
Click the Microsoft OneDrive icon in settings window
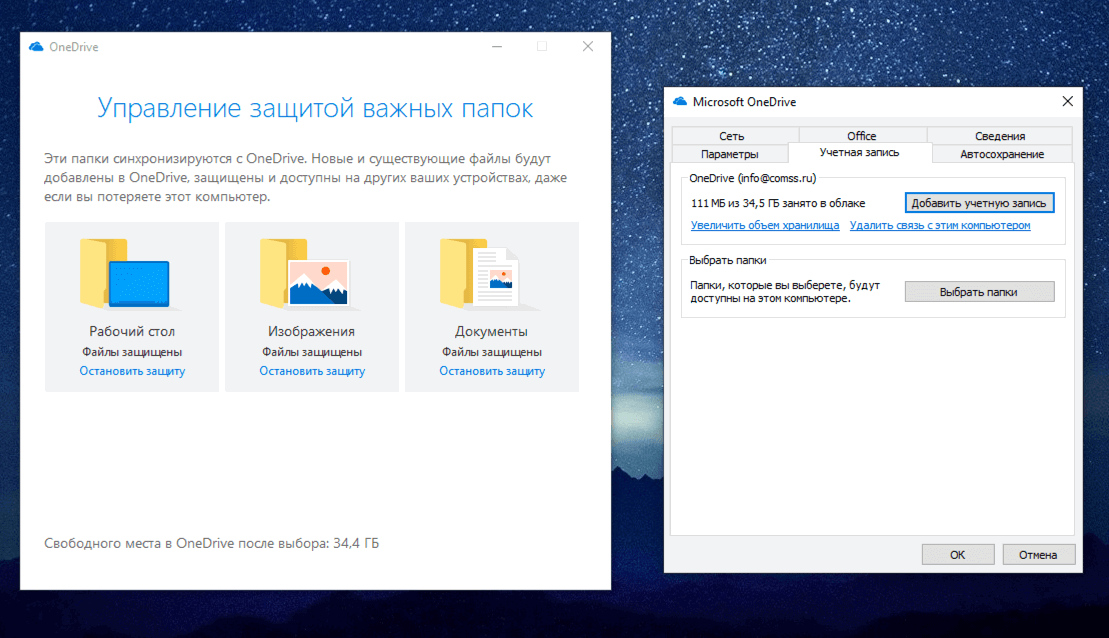(x=679, y=101)
